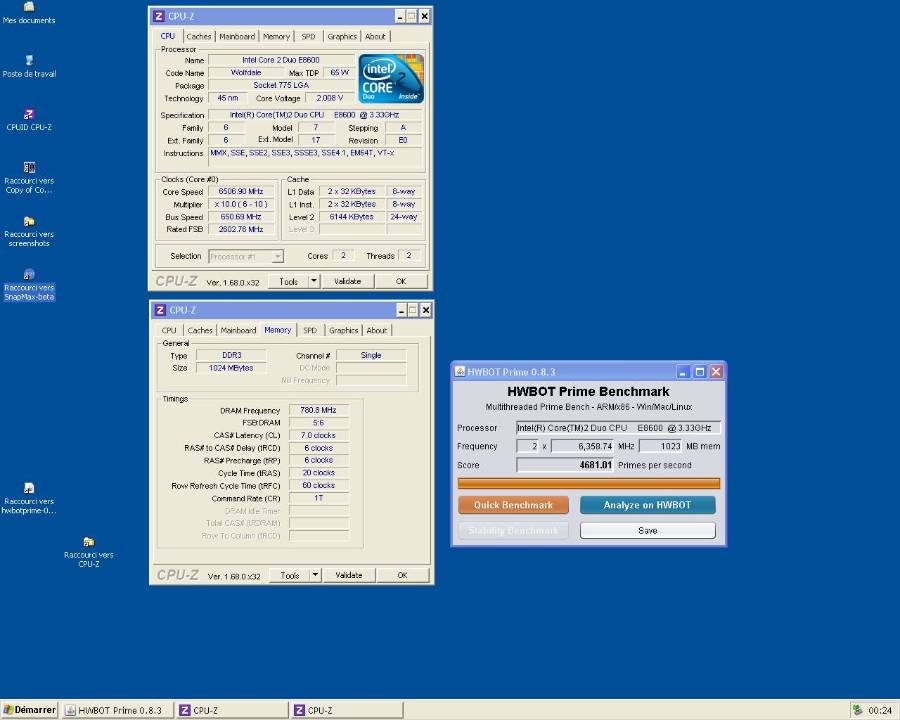Screen dimensions: 900x720
Task: Open Raccourci vers screenshots folder shortcut
Action: [x=29, y=231]
